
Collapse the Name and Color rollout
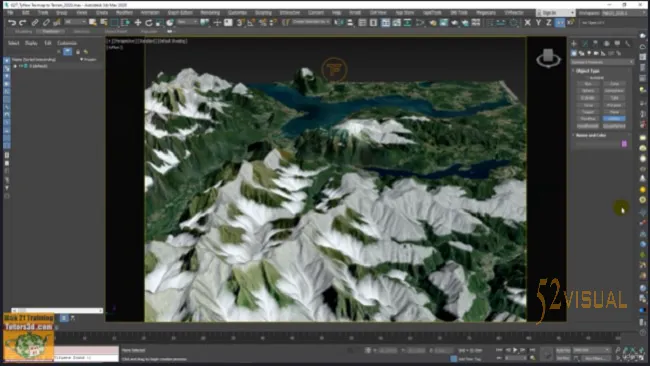click(591, 135)
